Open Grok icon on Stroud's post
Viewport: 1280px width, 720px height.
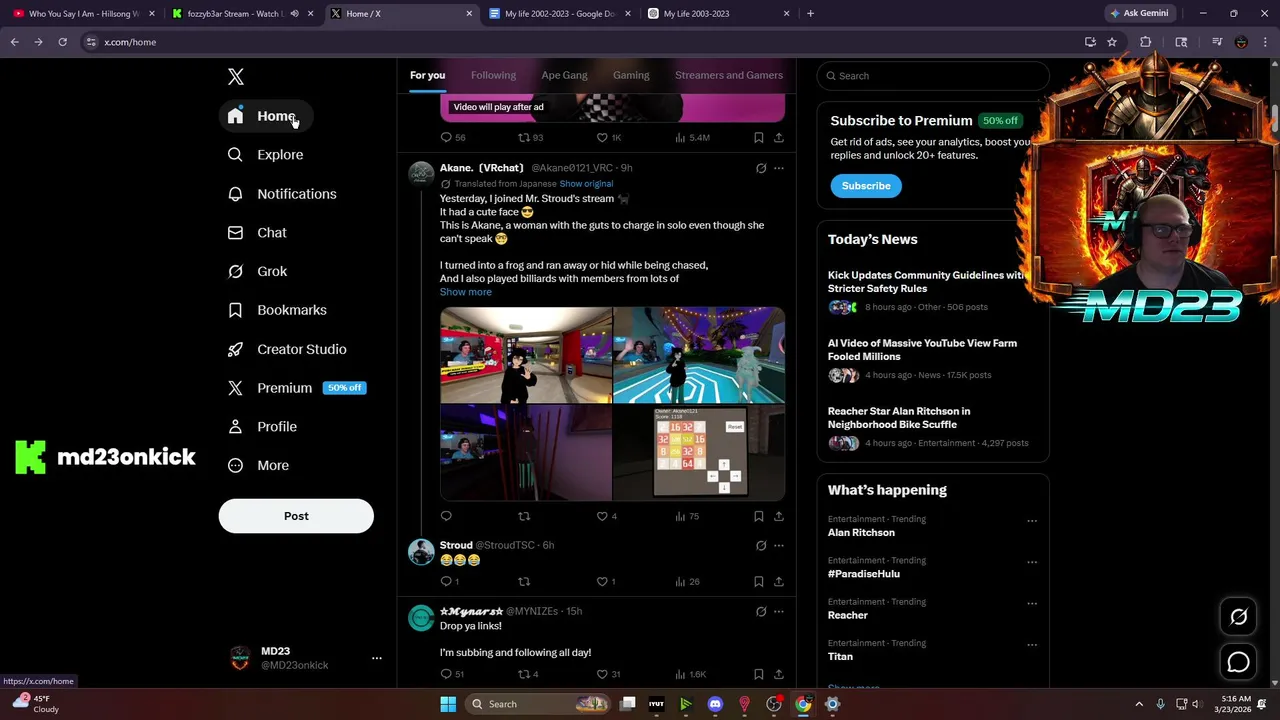(x=761, y=545)
